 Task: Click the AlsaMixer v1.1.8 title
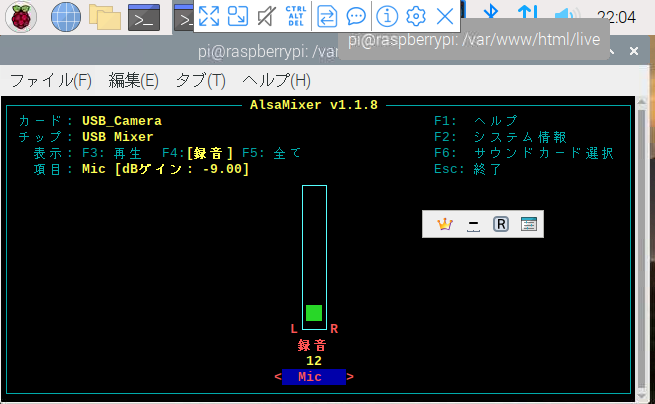point(314,104)
